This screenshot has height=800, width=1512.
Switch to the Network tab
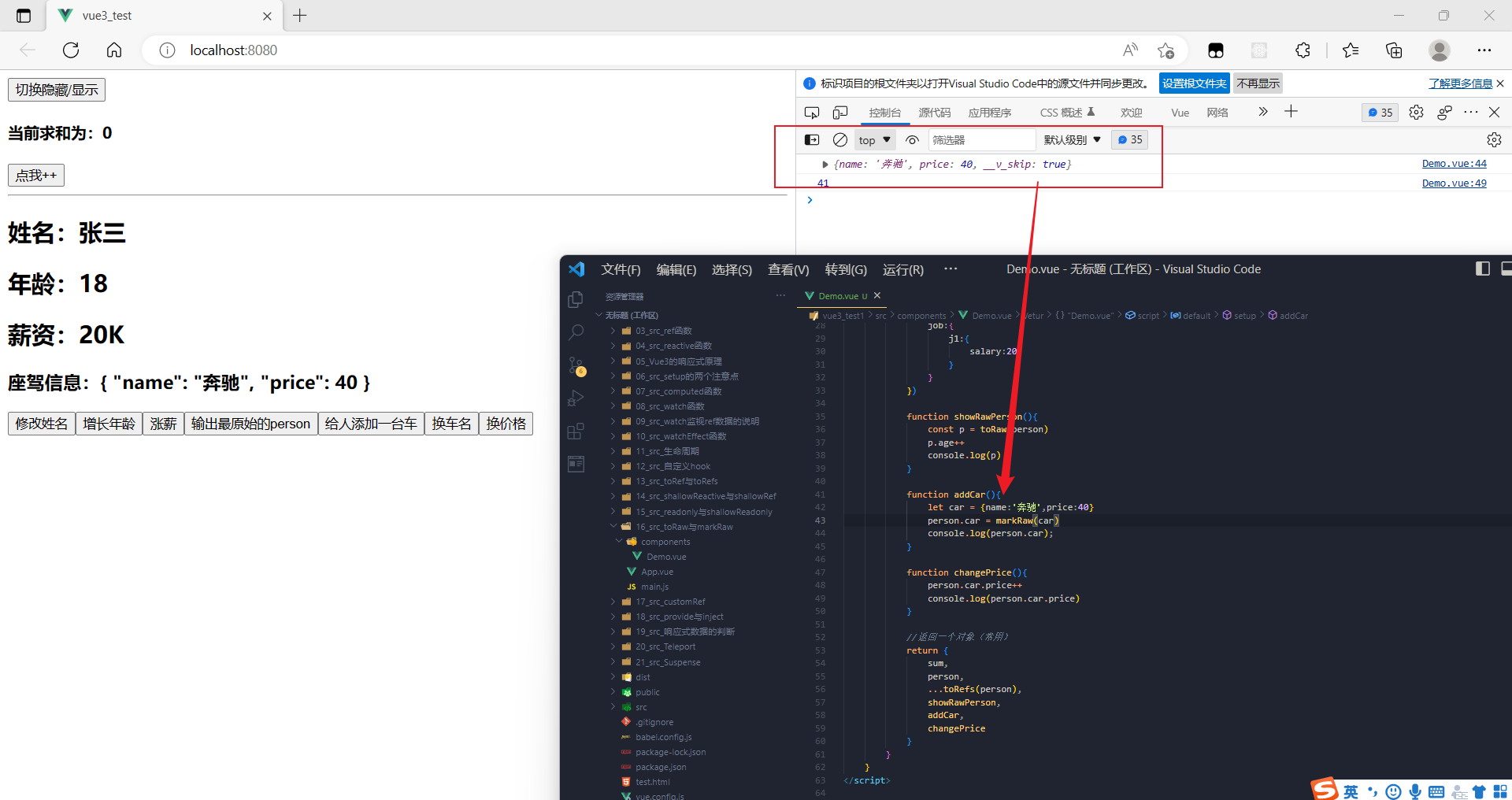tap(1217, 113)
